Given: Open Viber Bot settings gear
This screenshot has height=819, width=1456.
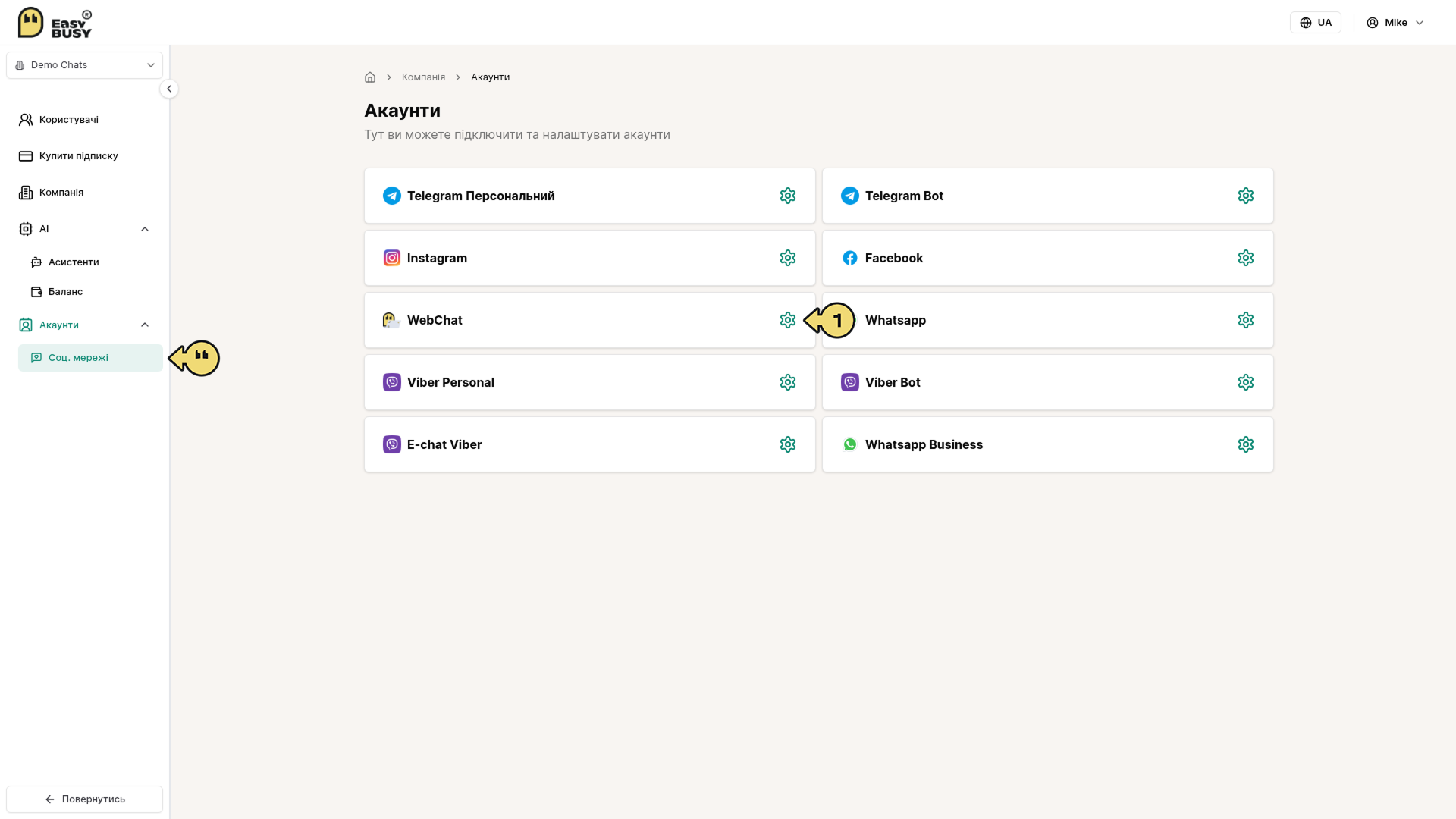Looking at the screenshot, I should 1246,382.
